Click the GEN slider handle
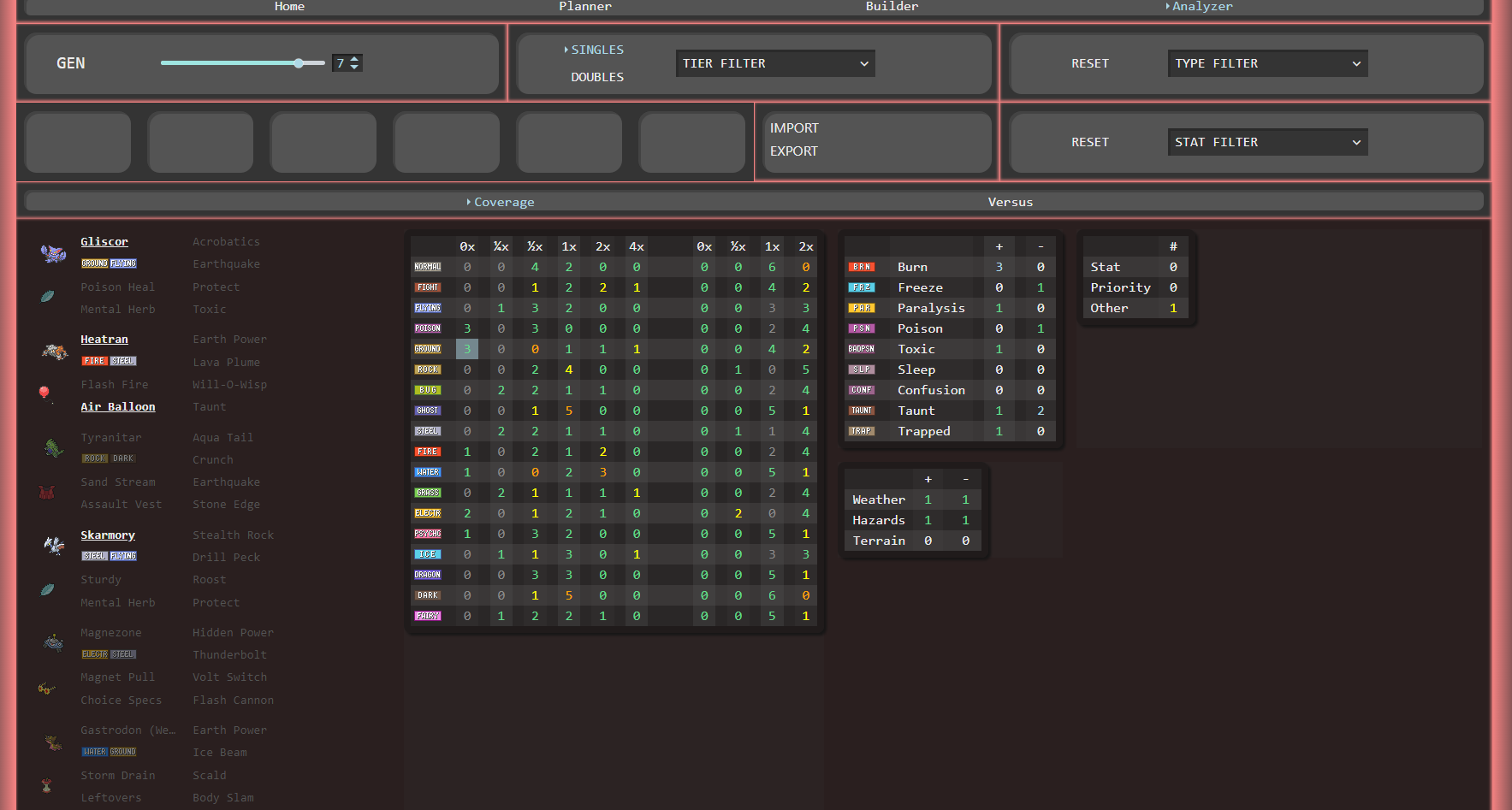The width and height of the screenshot is (1512, 810). pos(299,63)
